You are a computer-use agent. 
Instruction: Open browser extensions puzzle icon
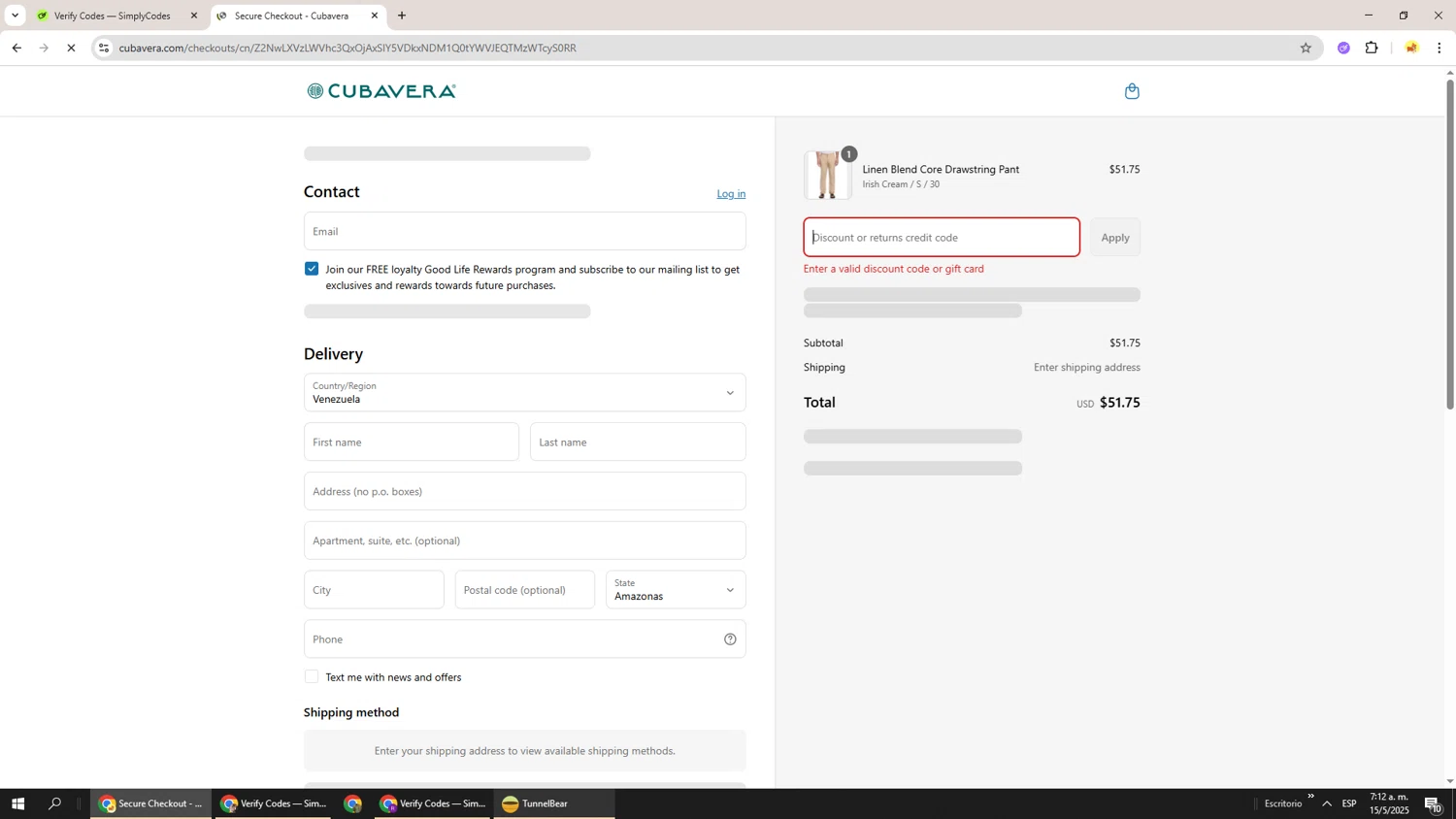pyautogui.click(x=1372, y=48)
